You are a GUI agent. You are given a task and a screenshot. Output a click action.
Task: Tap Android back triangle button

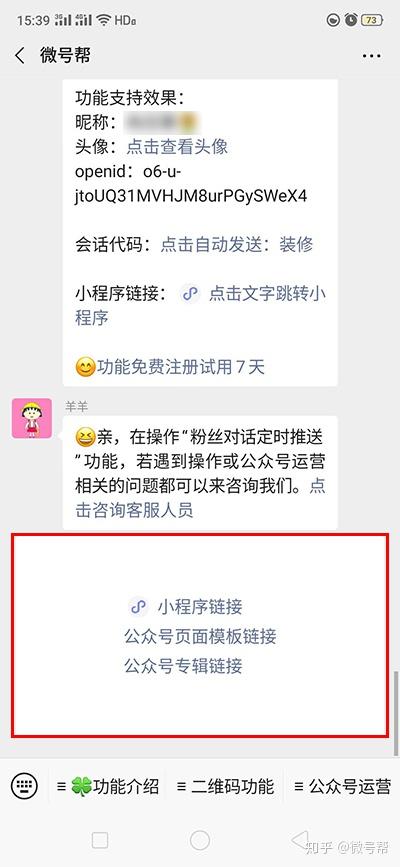(299, 840)
